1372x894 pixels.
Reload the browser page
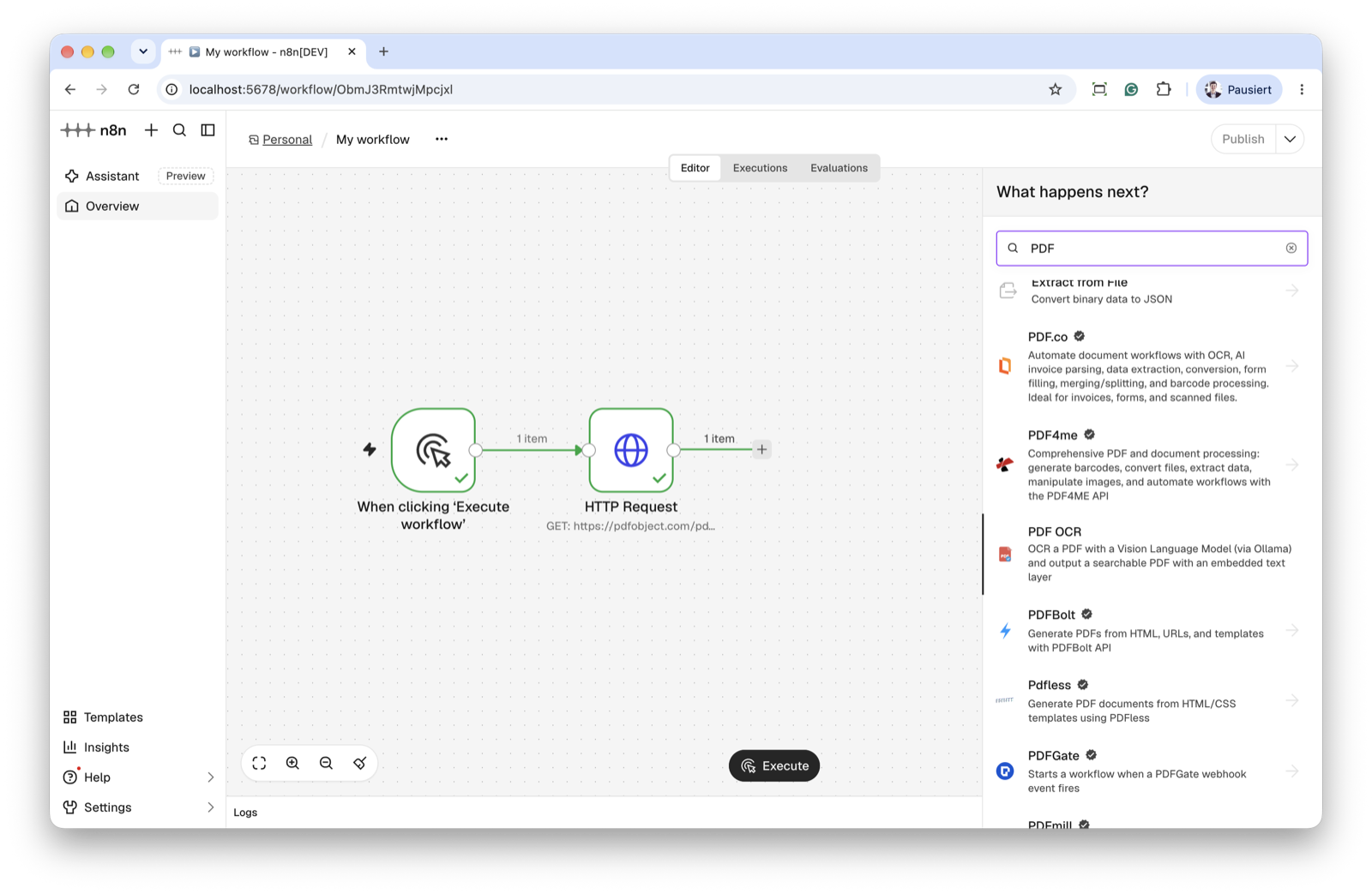(134, 89)
